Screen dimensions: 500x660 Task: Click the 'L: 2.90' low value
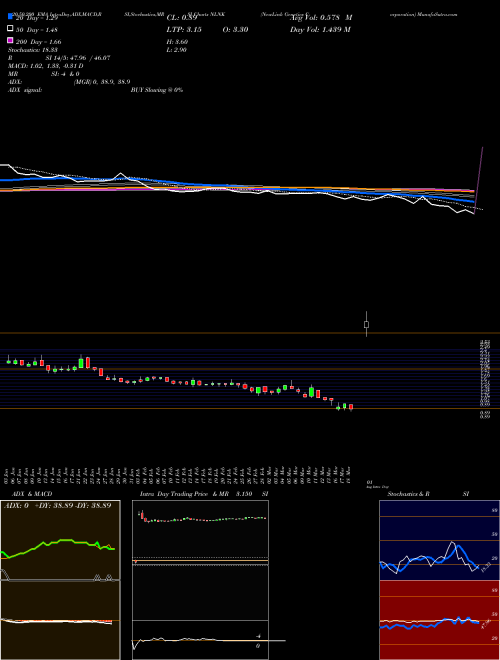pyautogui.click(x=177, y=50)
